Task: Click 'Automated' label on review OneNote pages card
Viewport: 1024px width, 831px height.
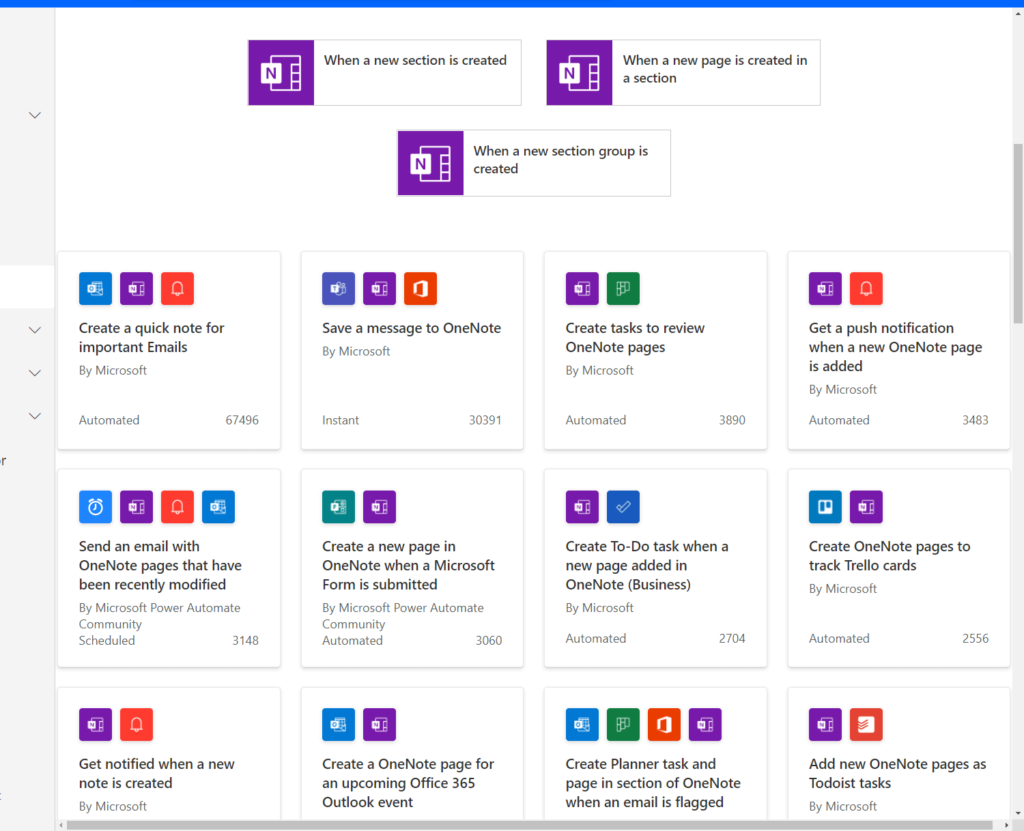Action: point(596,420)
